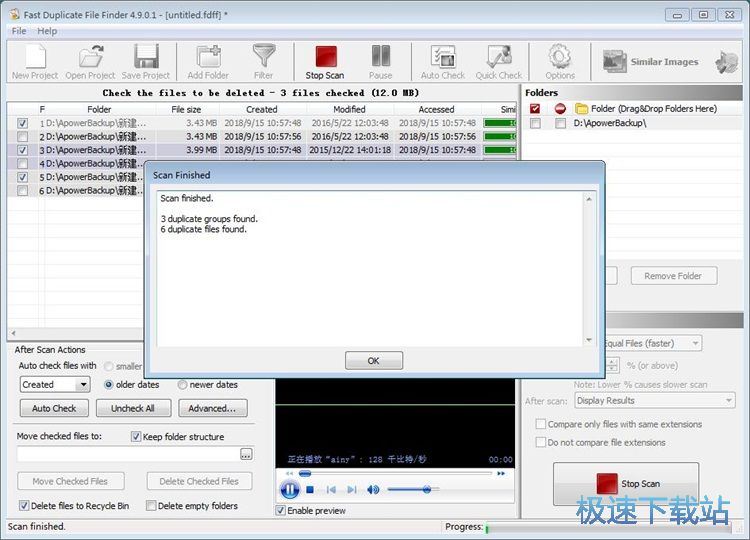
Task: Open the Help menu
Action: tap(47, 31)
